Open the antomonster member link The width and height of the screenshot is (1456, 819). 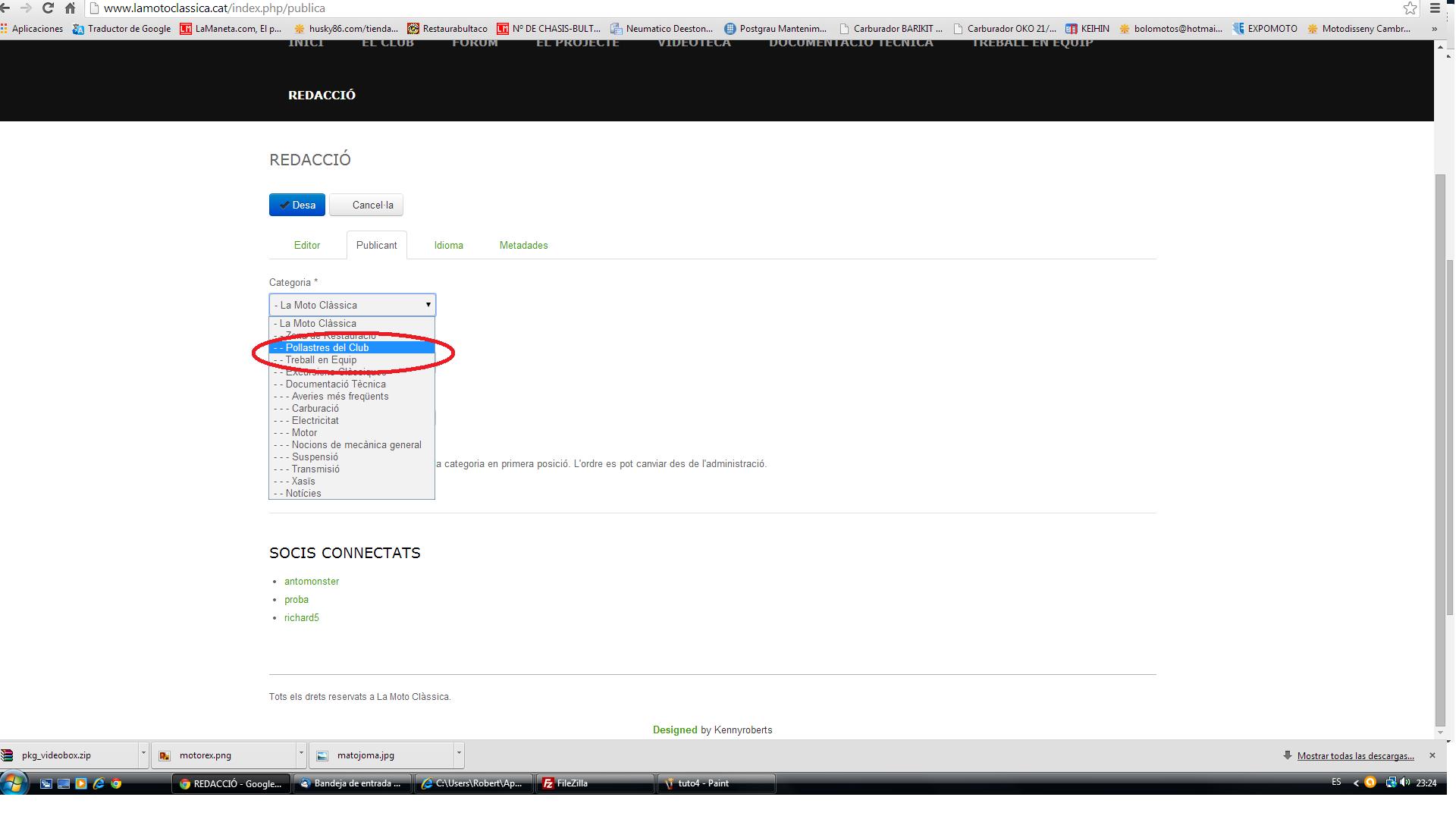tap(312, 581)
